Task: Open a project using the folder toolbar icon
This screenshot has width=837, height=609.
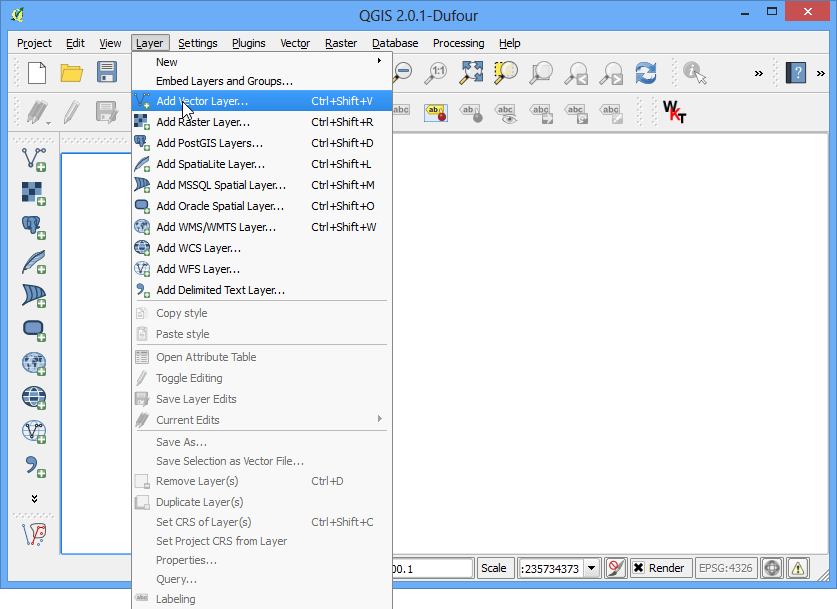Action: [x=71, y=72]
